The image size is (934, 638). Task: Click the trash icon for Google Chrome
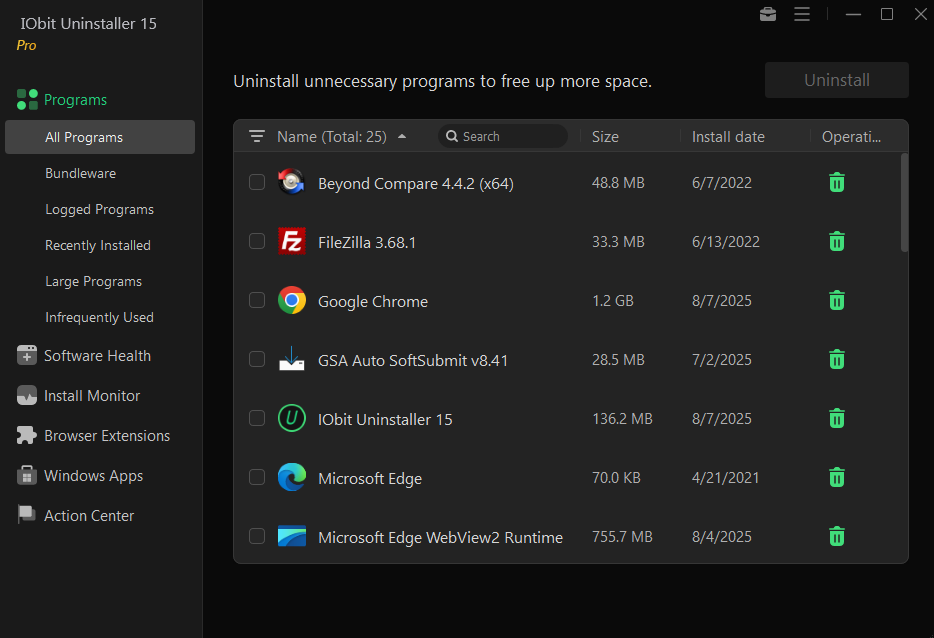[x=836, y=300]
